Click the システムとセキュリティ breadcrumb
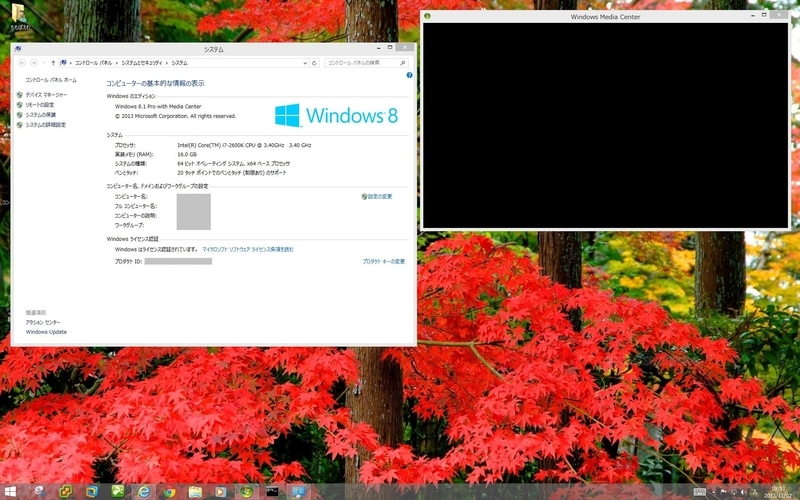The height and width of the screenshot is (500, 800). [141, 63]
